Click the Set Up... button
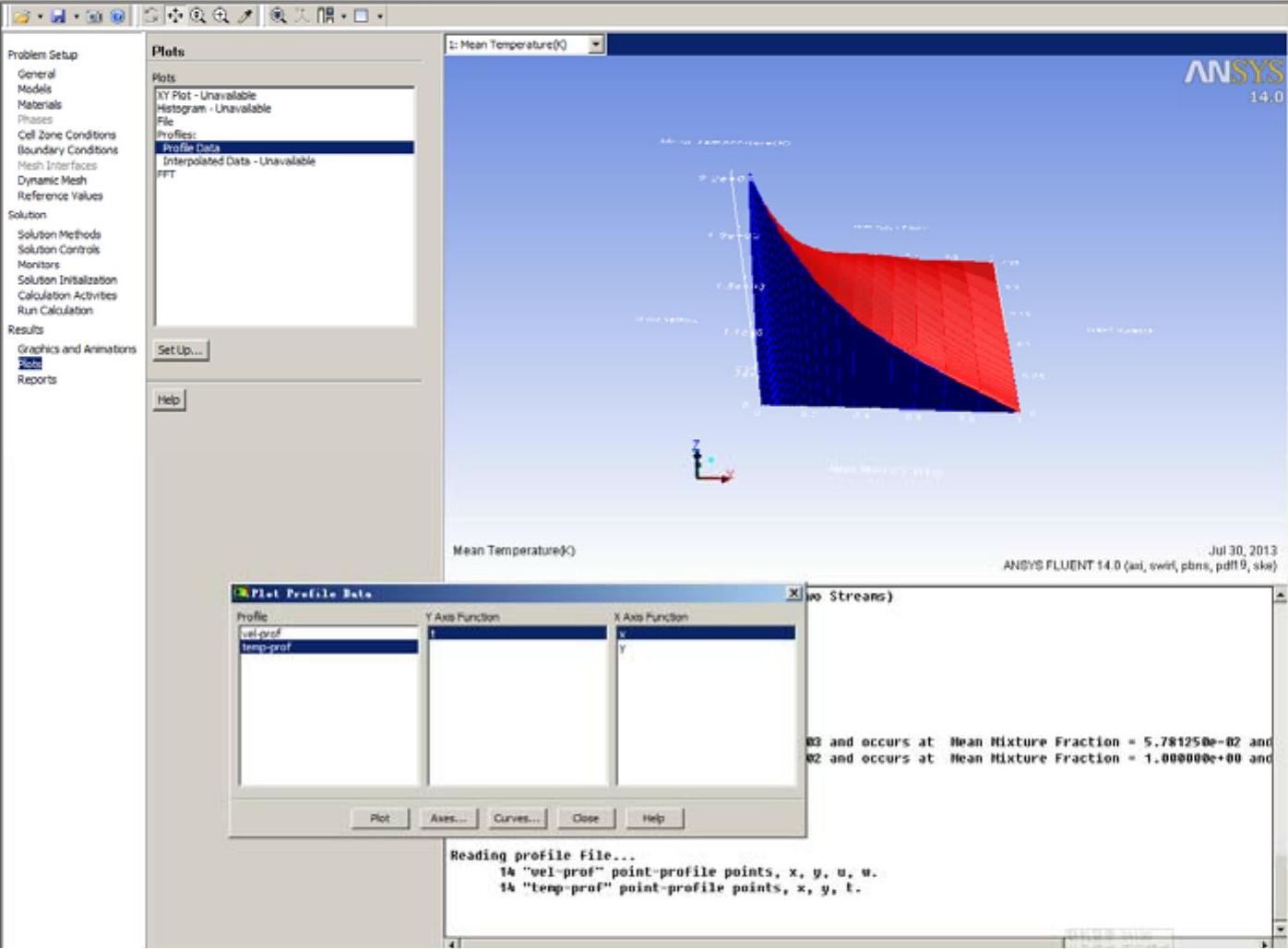The height and width of the screenshot is (949, 1288). (x=180, y=350)
